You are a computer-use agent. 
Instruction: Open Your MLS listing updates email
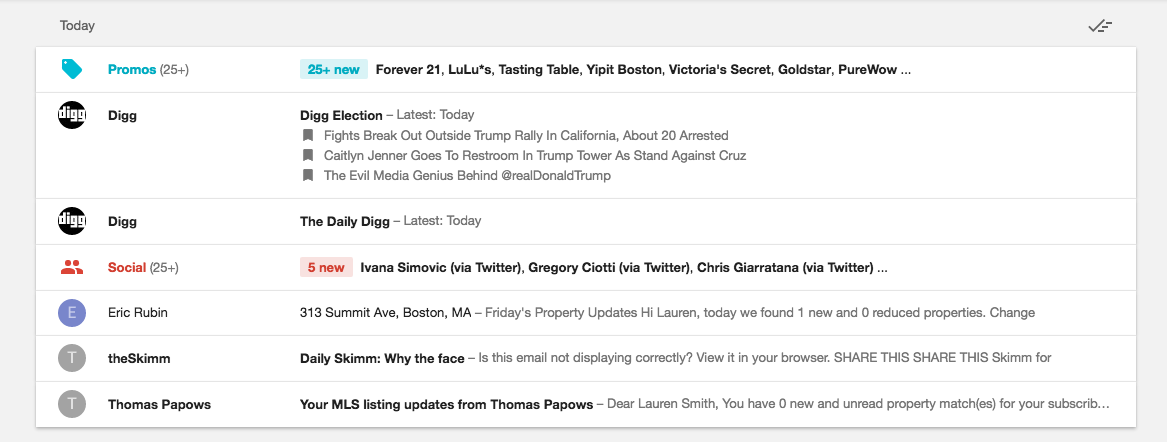[x=447, y=404]
